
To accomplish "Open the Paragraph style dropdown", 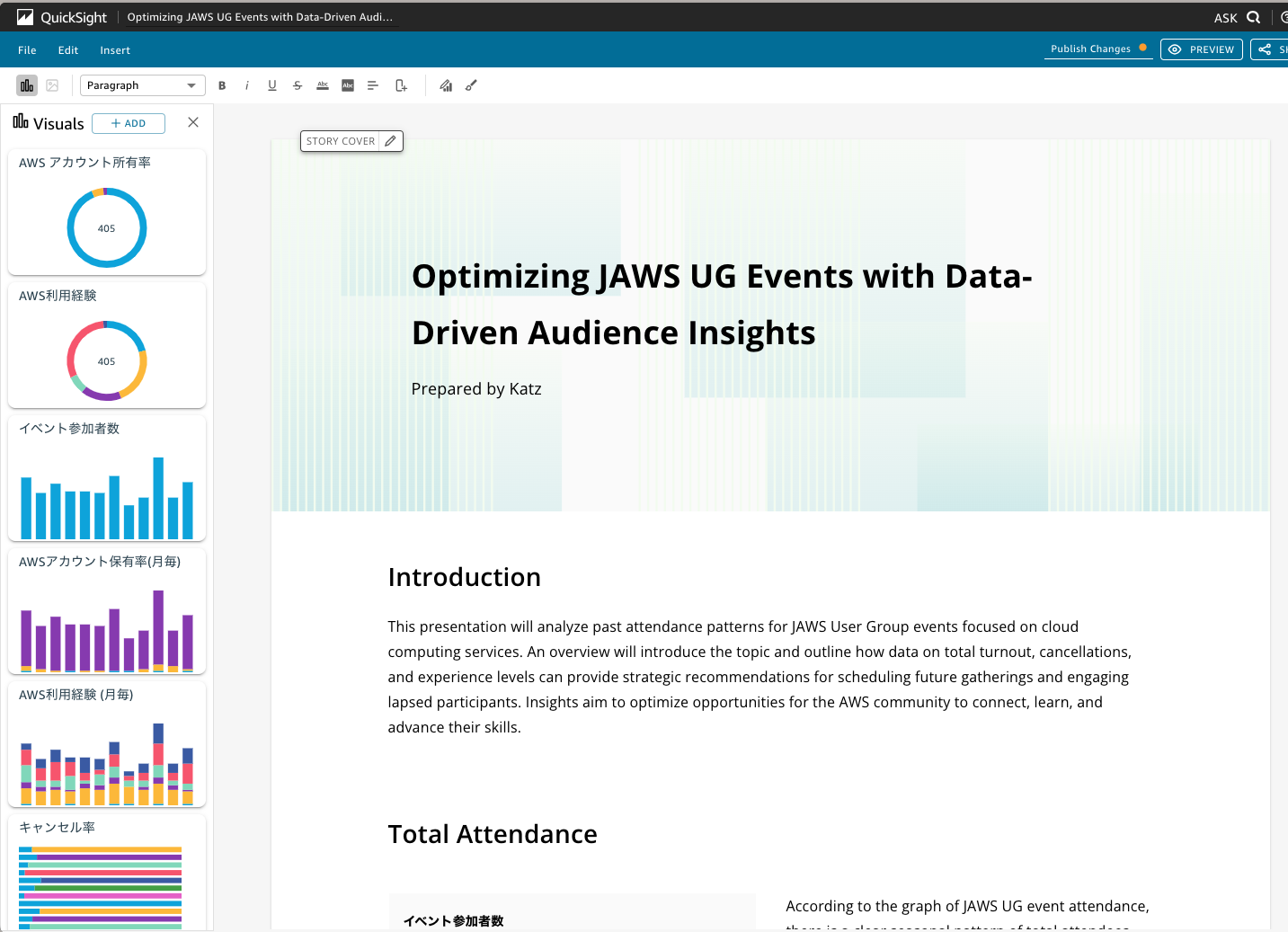I will (142, 85).
